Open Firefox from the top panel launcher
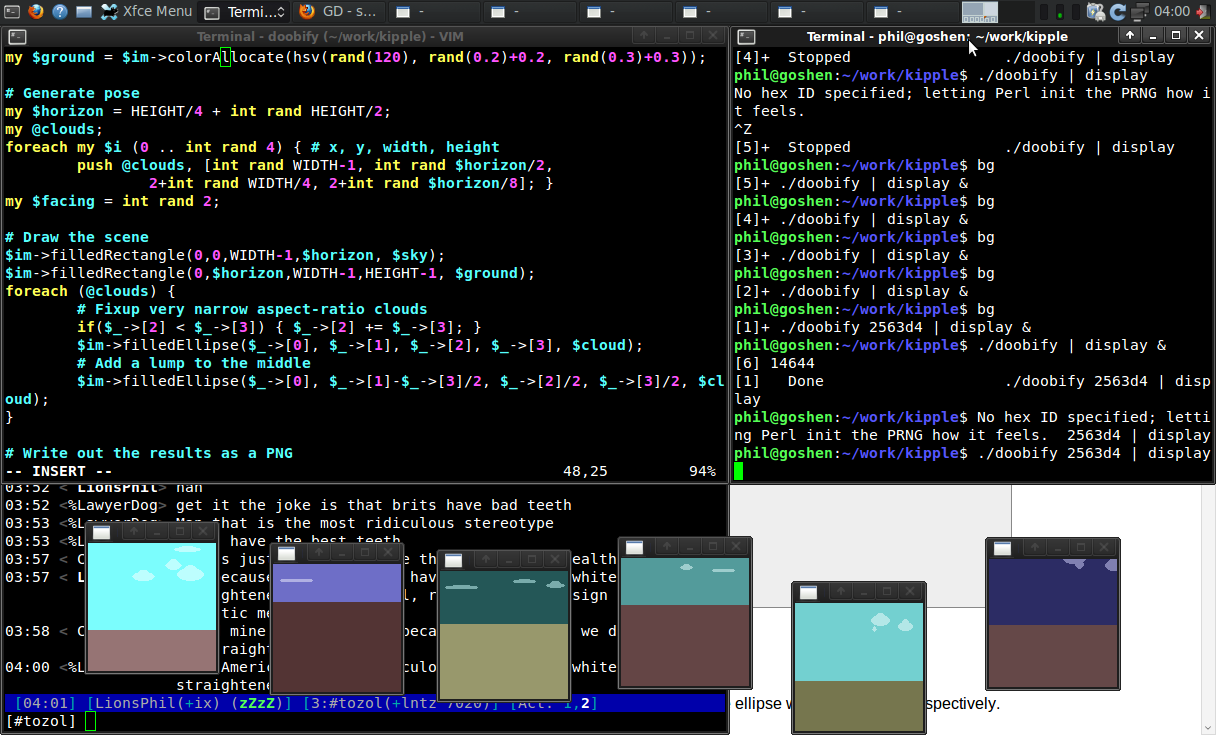The height and width of the screenshot is (735, 1216). (x=36, y=12)
